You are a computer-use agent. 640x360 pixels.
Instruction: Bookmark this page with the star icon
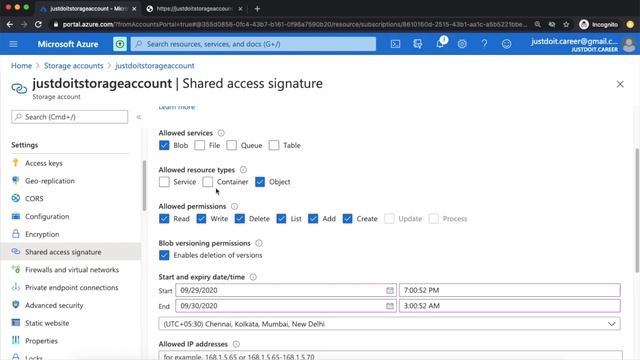click(566, 24)
